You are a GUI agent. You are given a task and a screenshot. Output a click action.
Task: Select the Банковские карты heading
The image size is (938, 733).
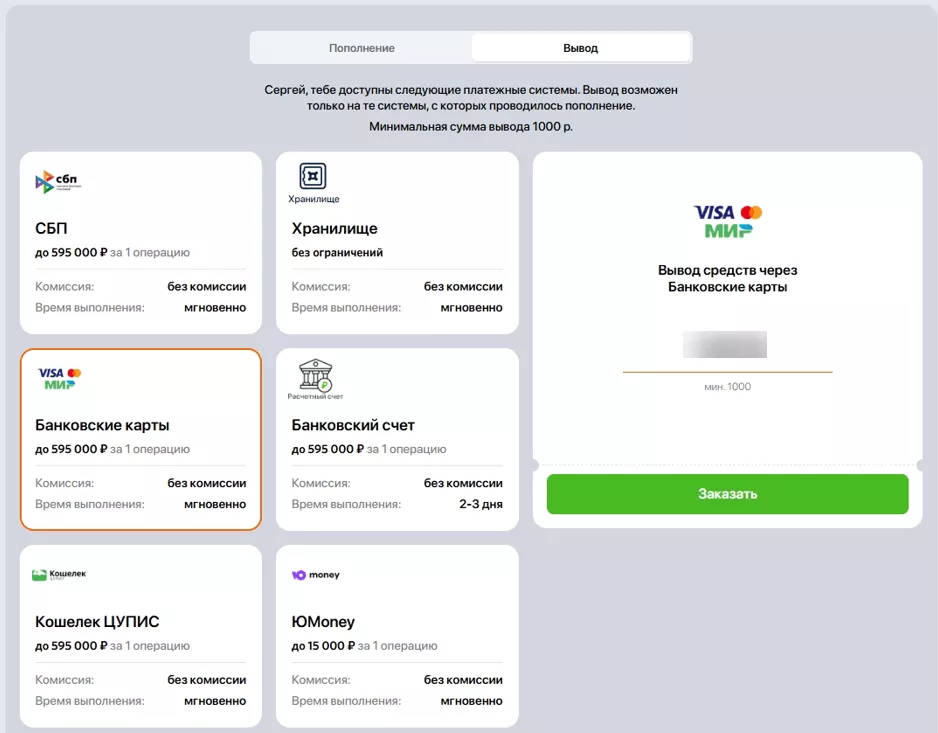[102, 425]
